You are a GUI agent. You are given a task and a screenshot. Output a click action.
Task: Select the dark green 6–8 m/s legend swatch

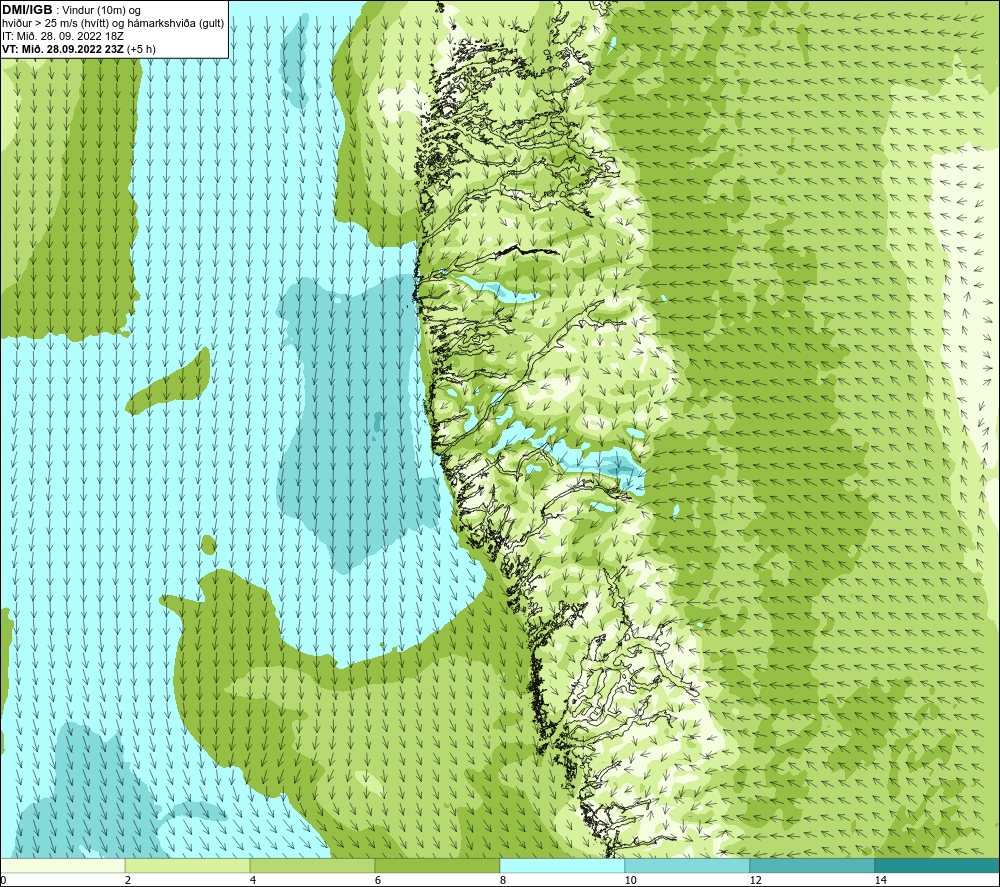(x=438, y=865)
